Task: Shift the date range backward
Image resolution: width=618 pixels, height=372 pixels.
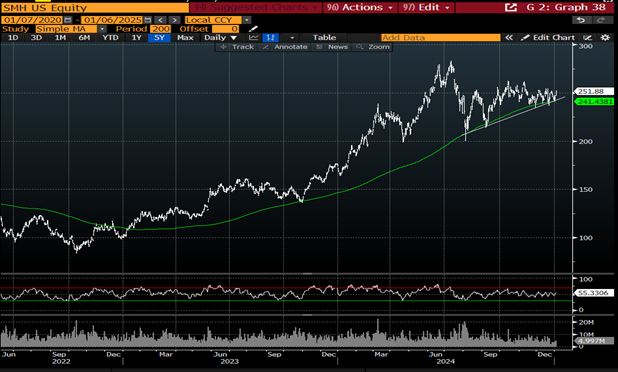Action: click(160, 20)
